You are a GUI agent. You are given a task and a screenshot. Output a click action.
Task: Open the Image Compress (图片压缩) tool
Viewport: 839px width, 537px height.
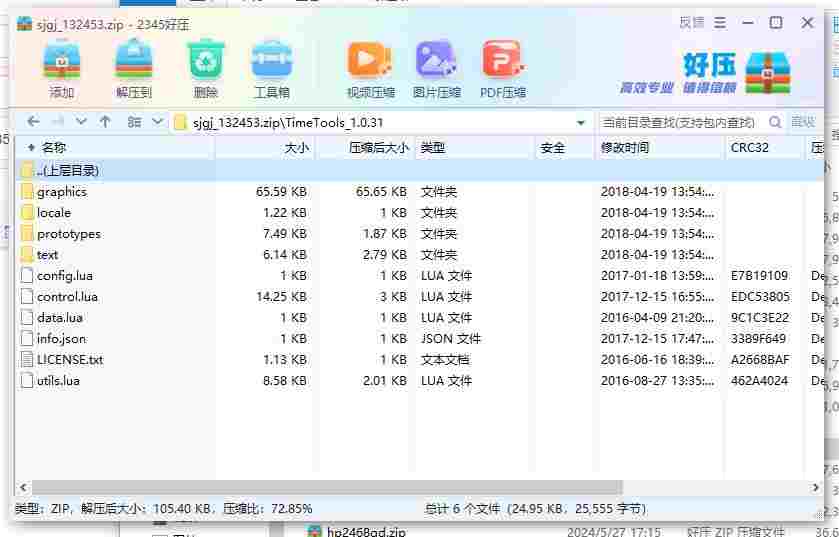coord(436,60)
